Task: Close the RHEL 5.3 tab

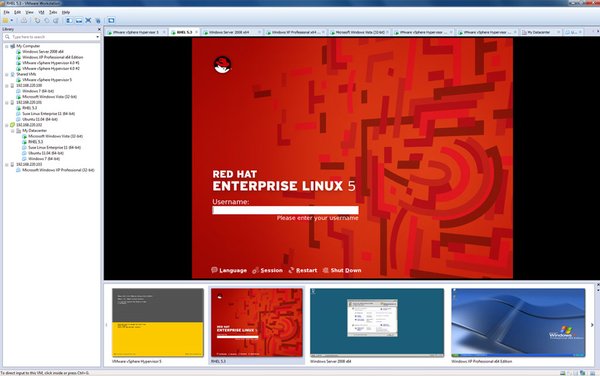Action: click(197, 32)
